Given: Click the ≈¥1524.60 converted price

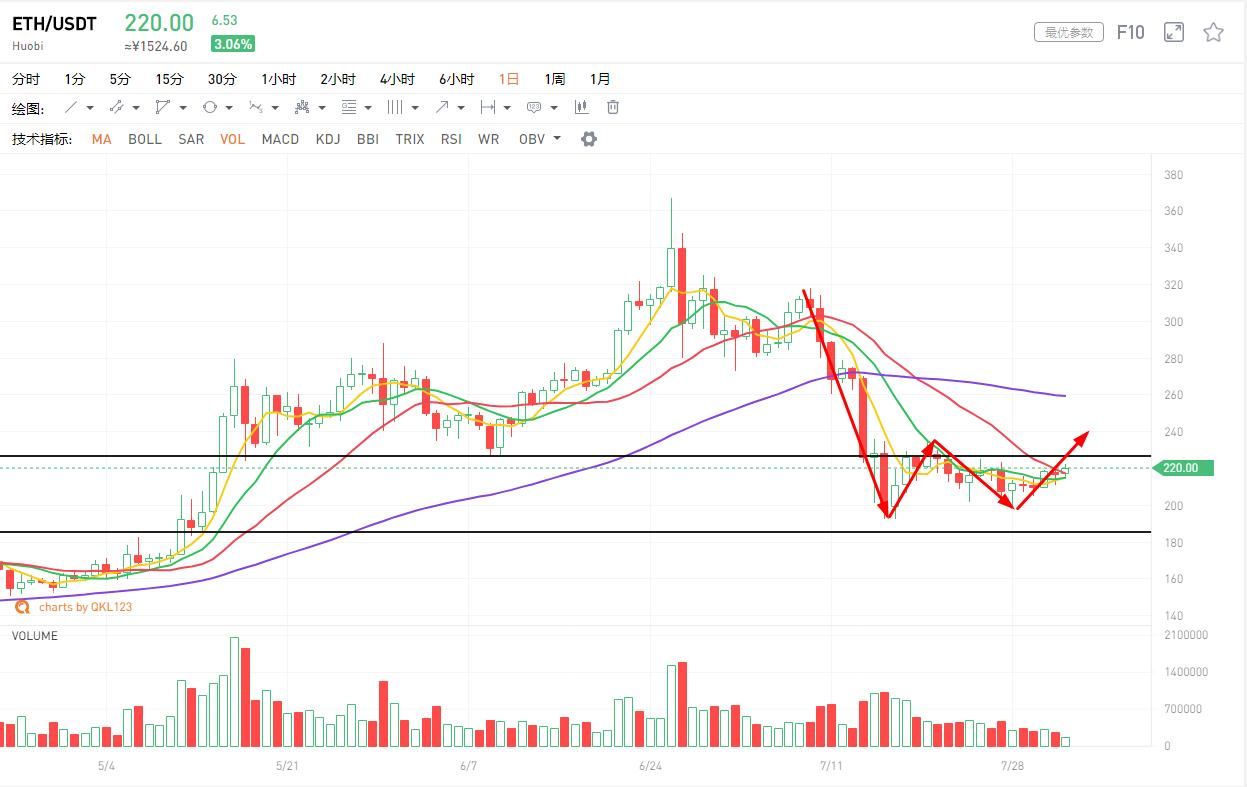Looking at the screenshot, I should [156, 46].
